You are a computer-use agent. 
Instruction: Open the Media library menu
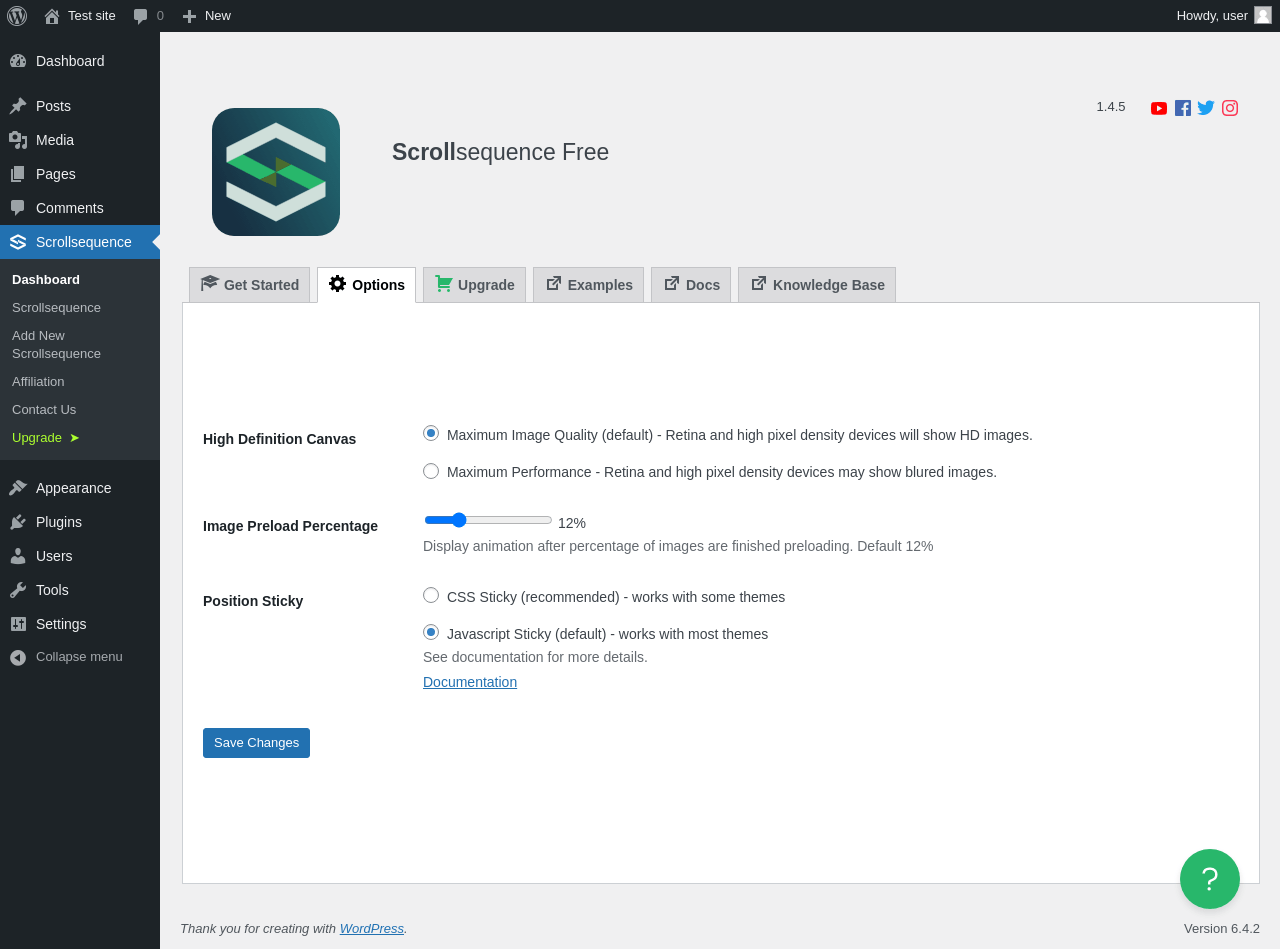80,140
